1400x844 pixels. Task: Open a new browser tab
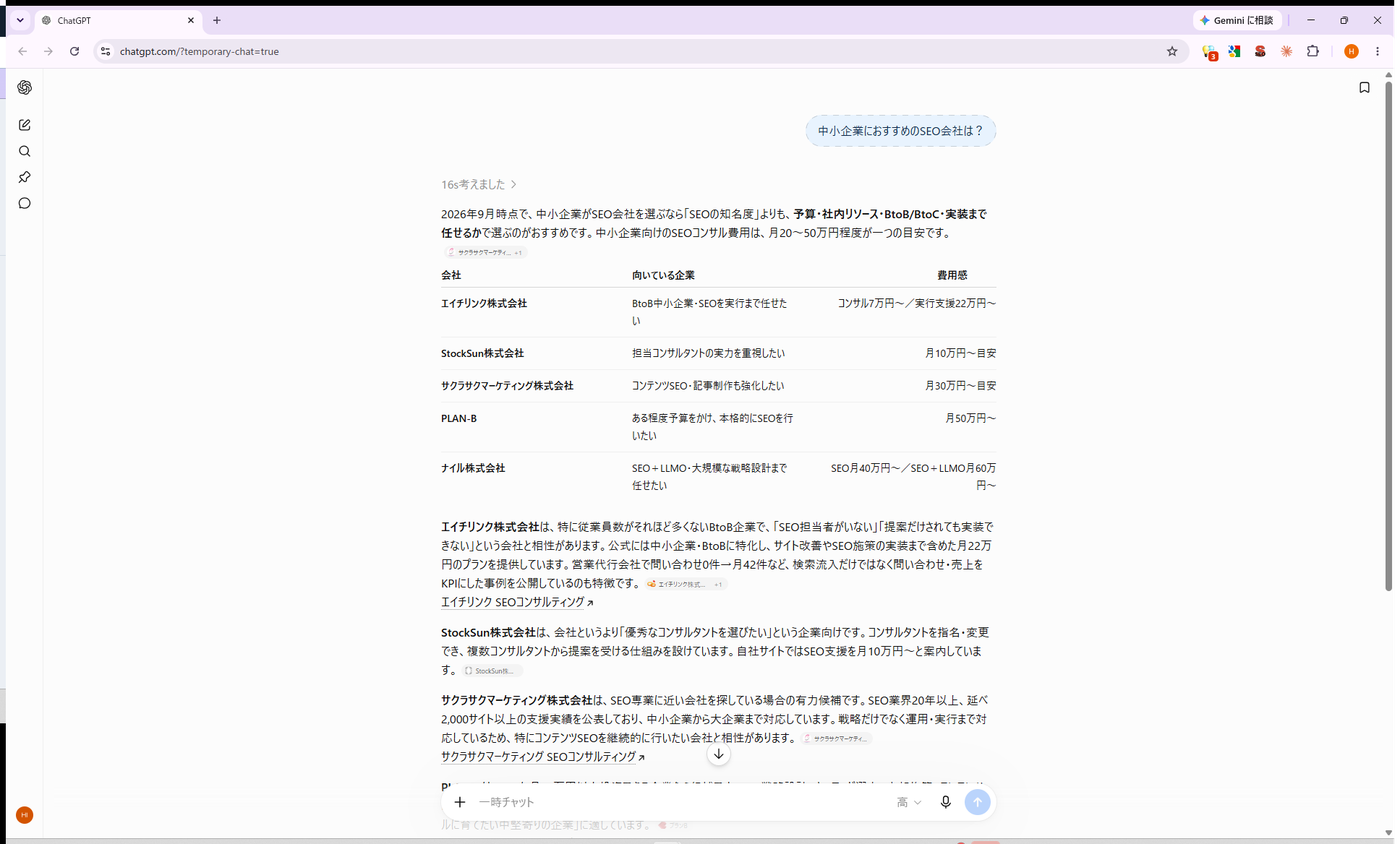tap(217, 20)
